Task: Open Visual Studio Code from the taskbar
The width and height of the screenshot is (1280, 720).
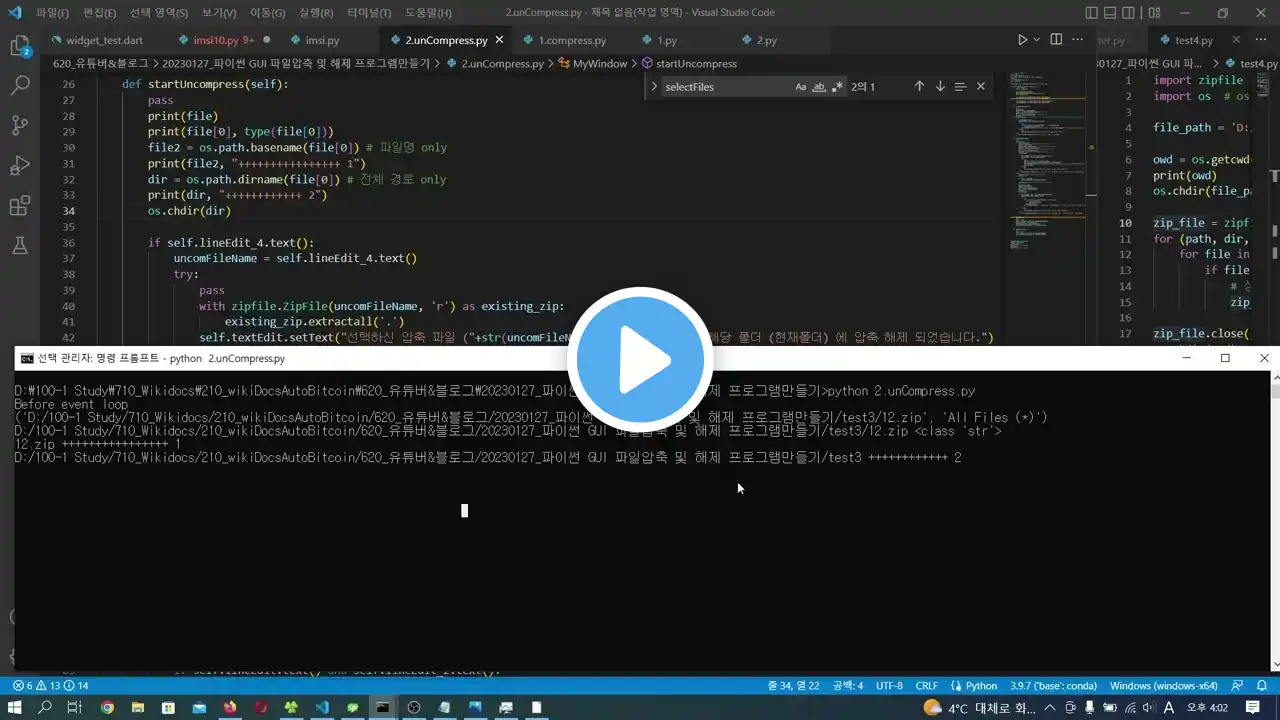Action: (x=321, y=708)
